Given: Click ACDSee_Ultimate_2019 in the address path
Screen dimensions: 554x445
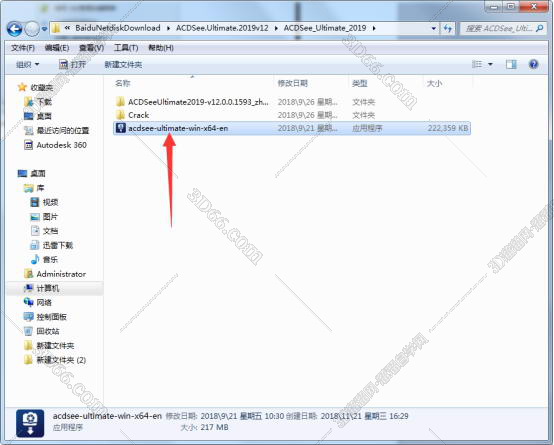Looking at the screenshot, I should 325,28.
